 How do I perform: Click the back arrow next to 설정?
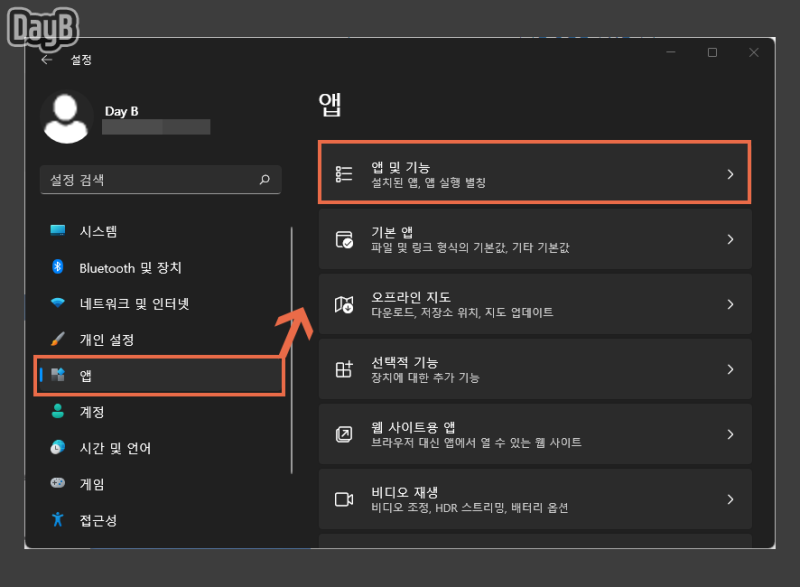click(47, 60)
